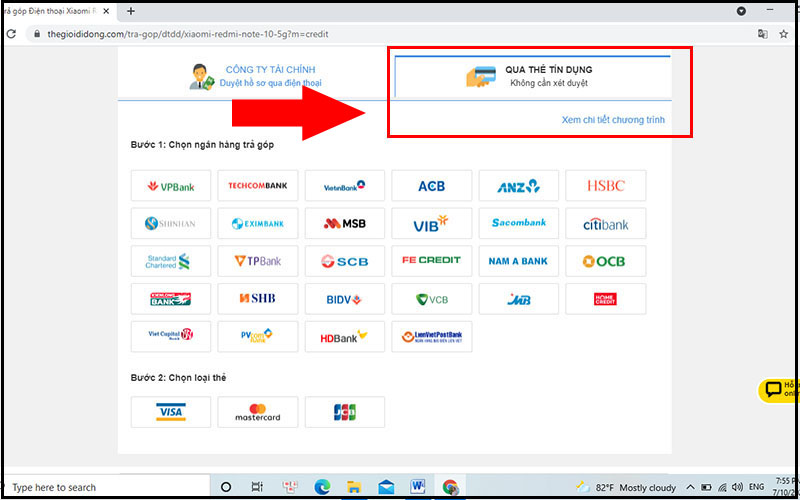Select the Visa card type
Image resolution: width=800 pixels, height=500 pixels.
pyautogui.click(x=171, y=412)
